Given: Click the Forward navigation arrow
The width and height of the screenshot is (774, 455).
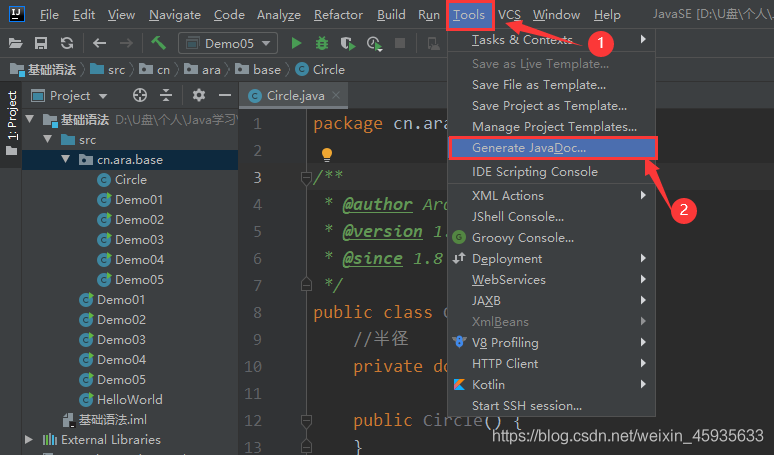Looking at the screenshot, I should pos(126,43).
